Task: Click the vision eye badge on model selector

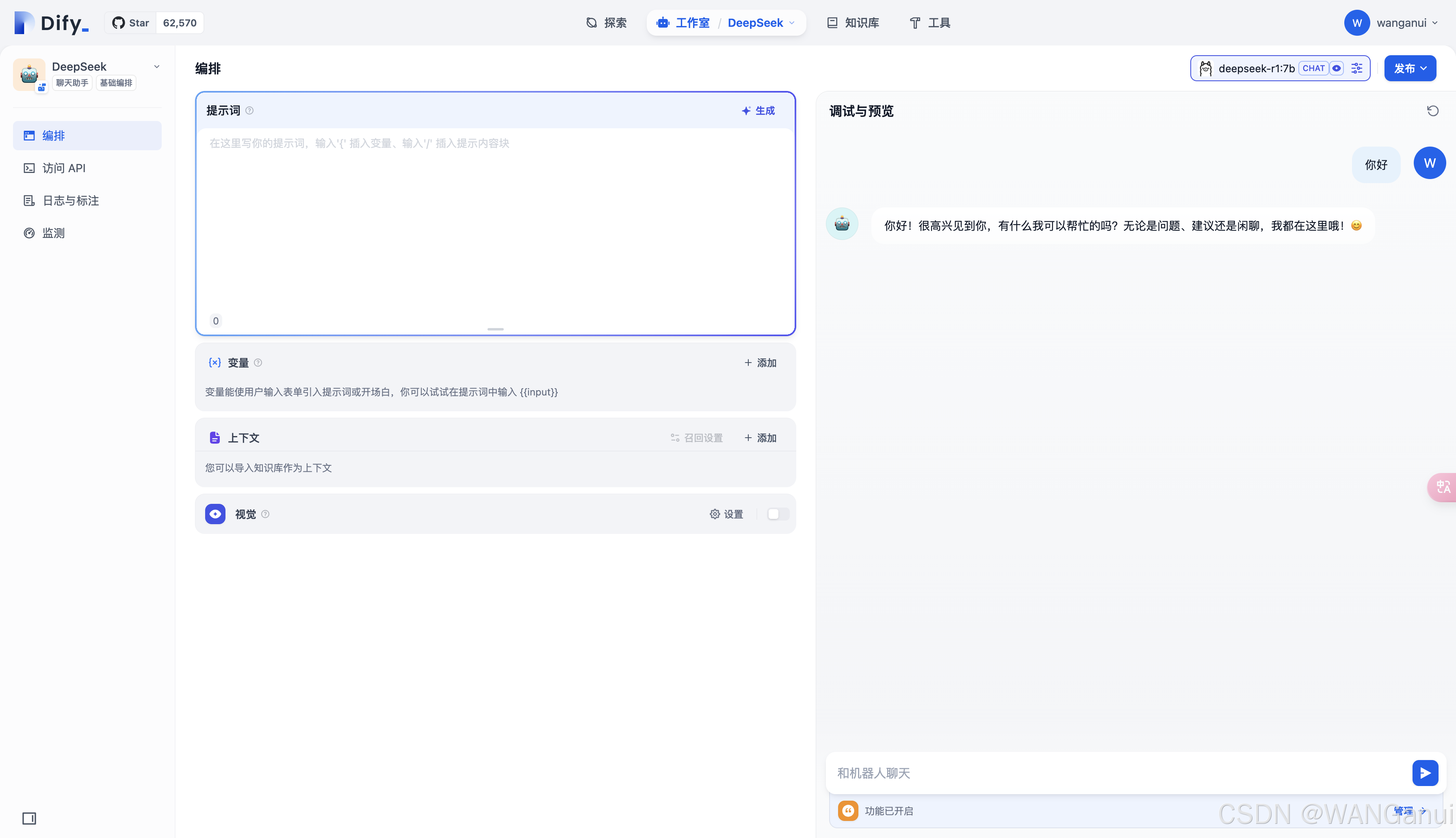Action: click(x=1337, y=69)
